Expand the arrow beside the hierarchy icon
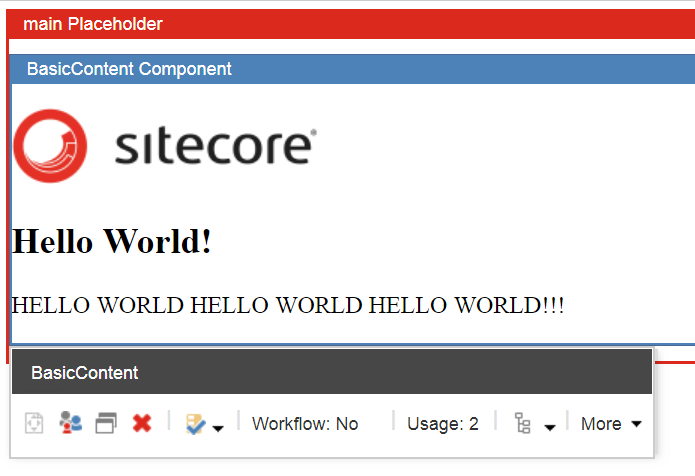695x476 pixels. point(550,428)
